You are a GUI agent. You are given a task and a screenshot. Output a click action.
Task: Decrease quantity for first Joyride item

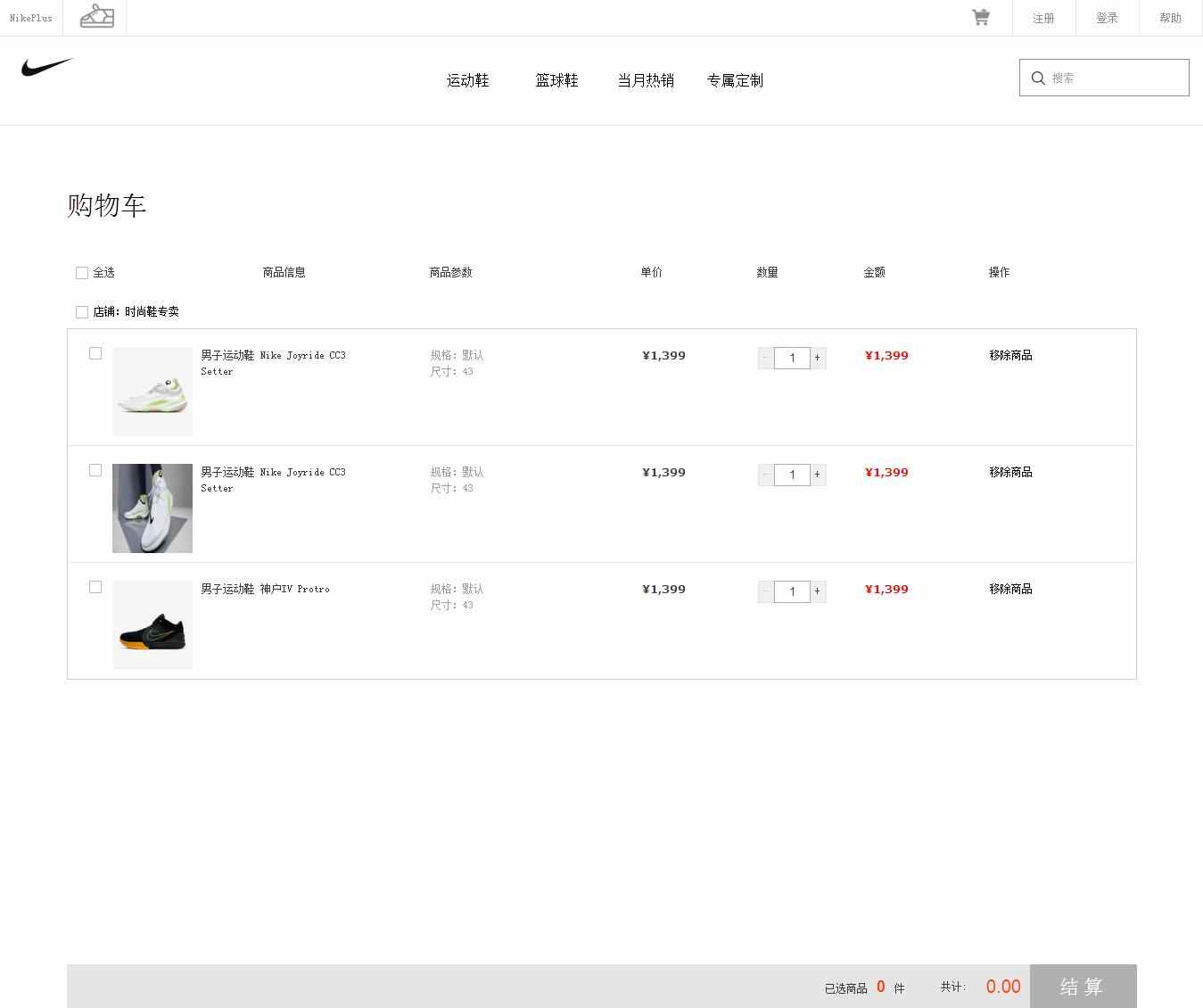click(765, 358)
